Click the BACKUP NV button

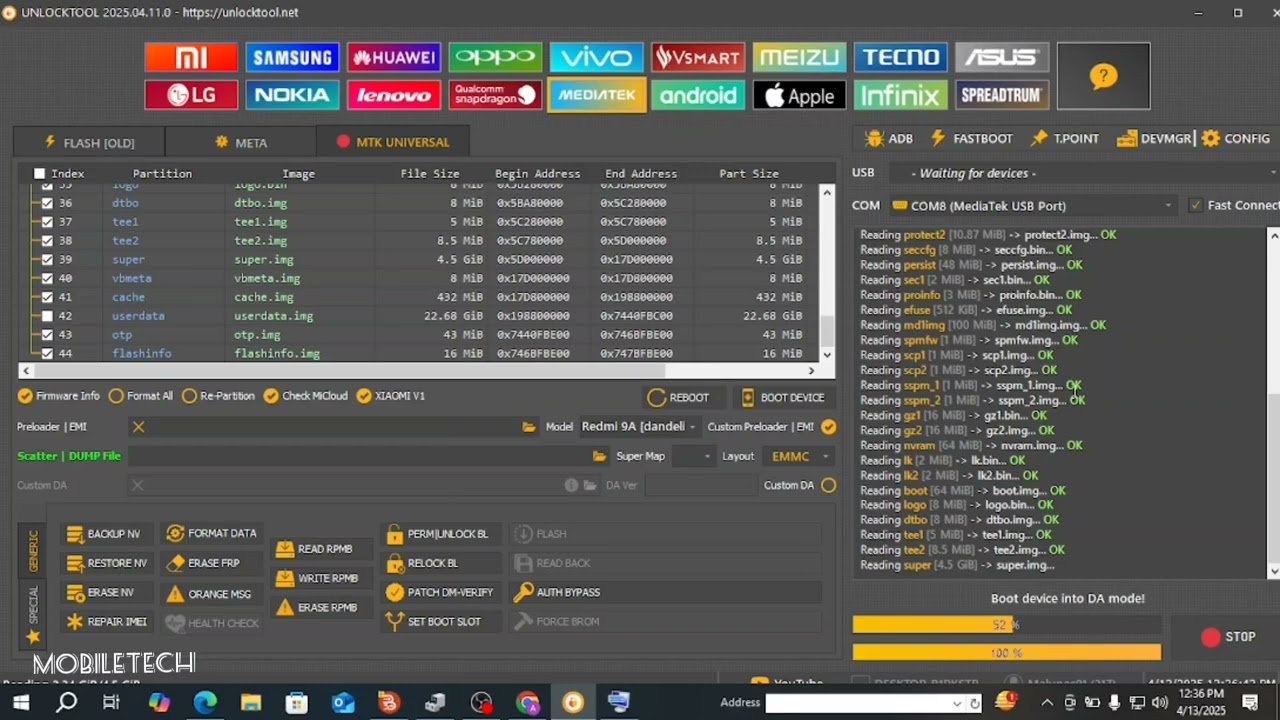(x=105, y=534)
